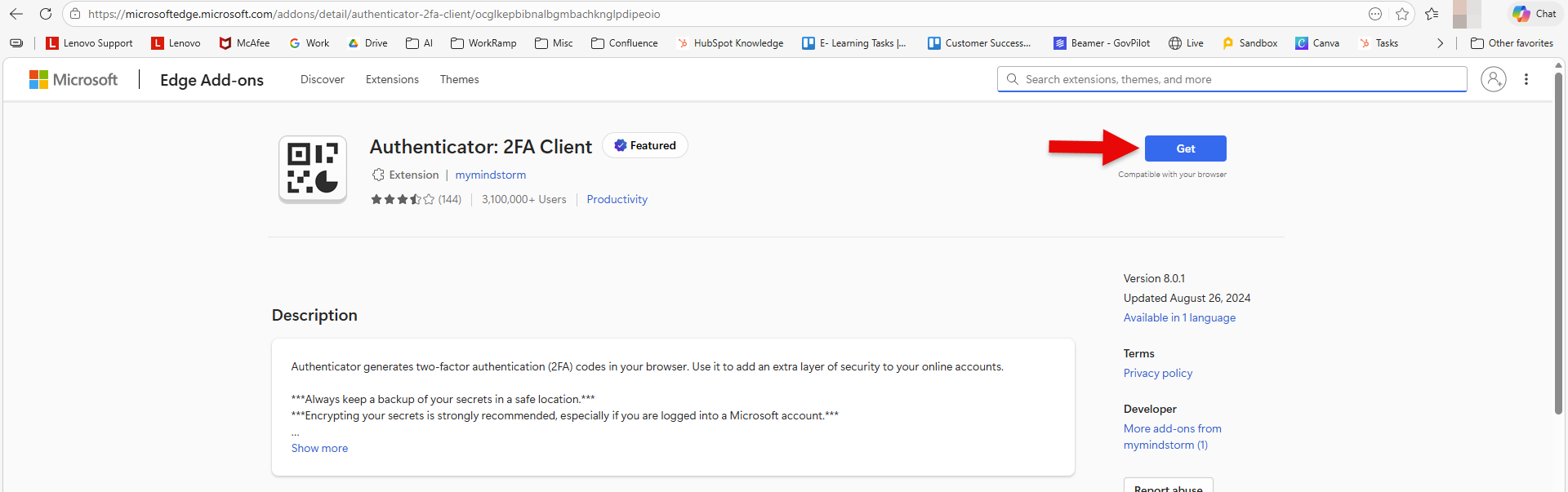Open the Drive bookmark
The image size is (1568, 492).
click(x=367, y=43)
